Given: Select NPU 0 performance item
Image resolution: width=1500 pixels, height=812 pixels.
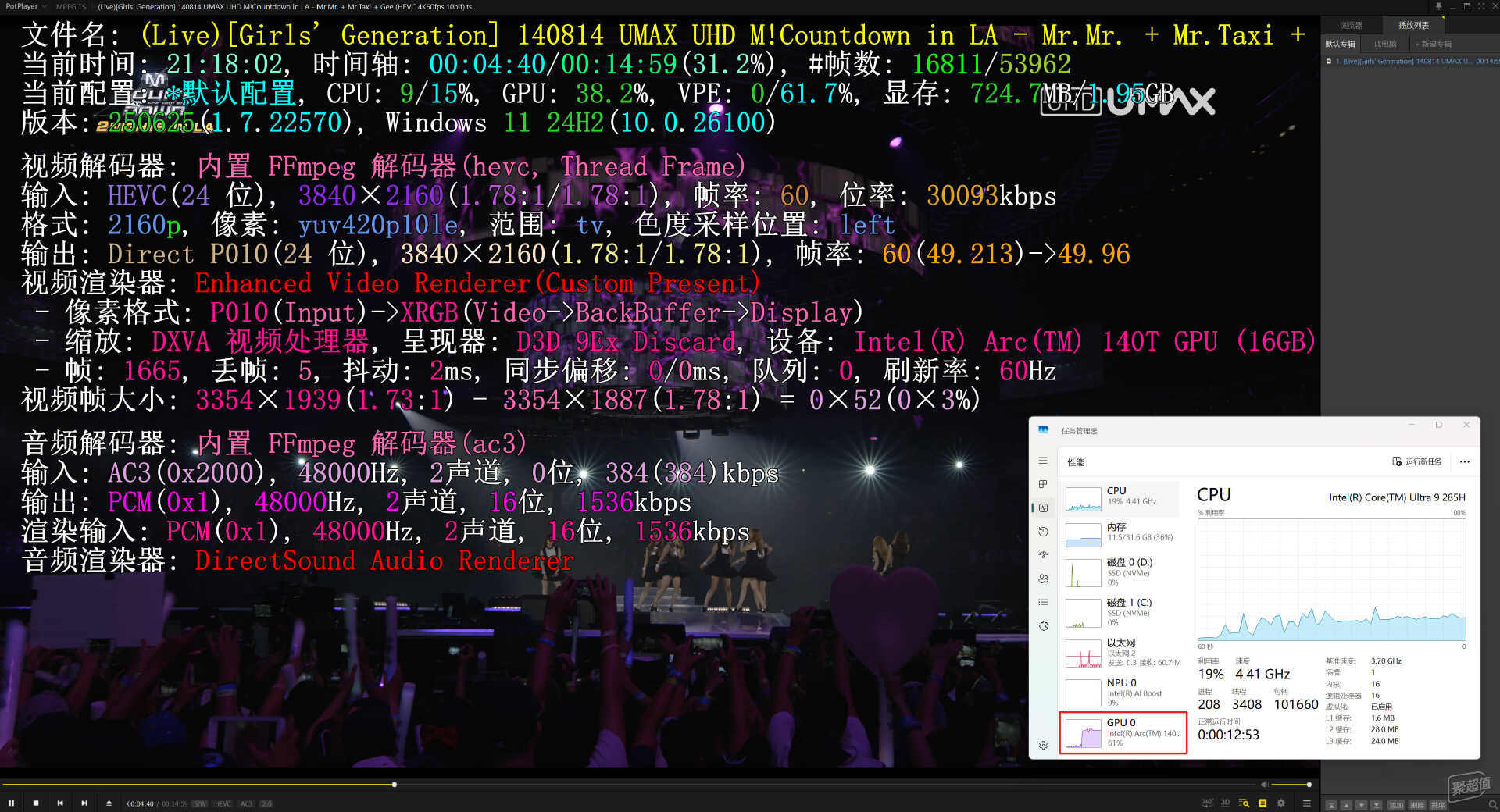Looking at the screenshot, I should [1122, 693].
